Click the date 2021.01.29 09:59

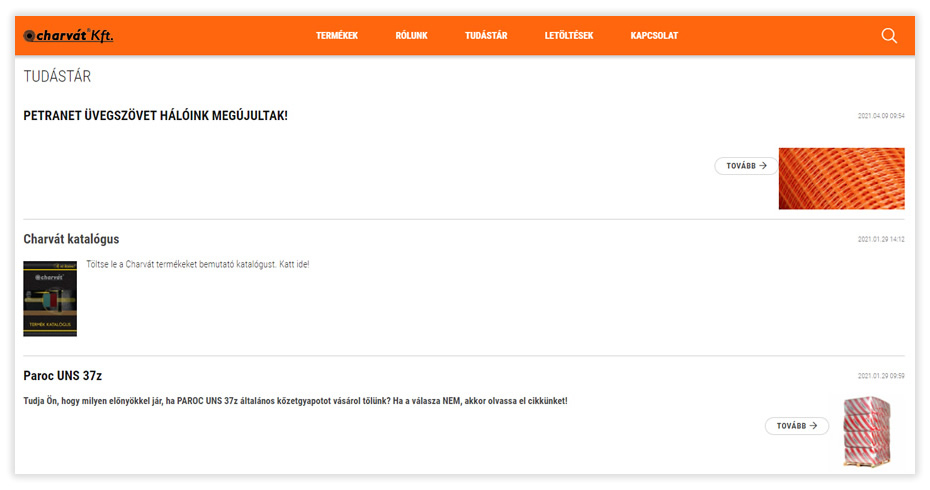881,376
